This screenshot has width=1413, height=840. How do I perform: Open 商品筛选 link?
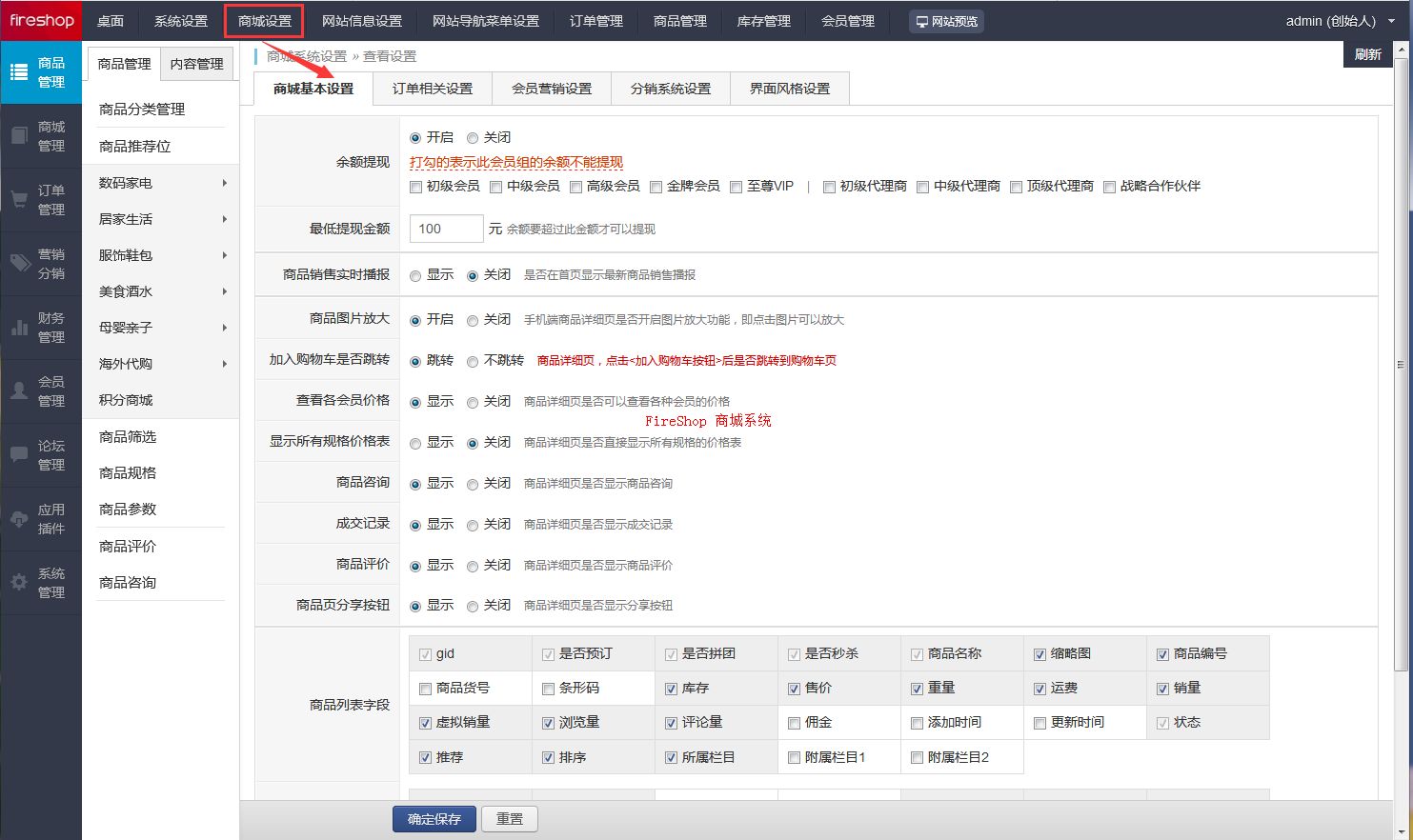128,437
